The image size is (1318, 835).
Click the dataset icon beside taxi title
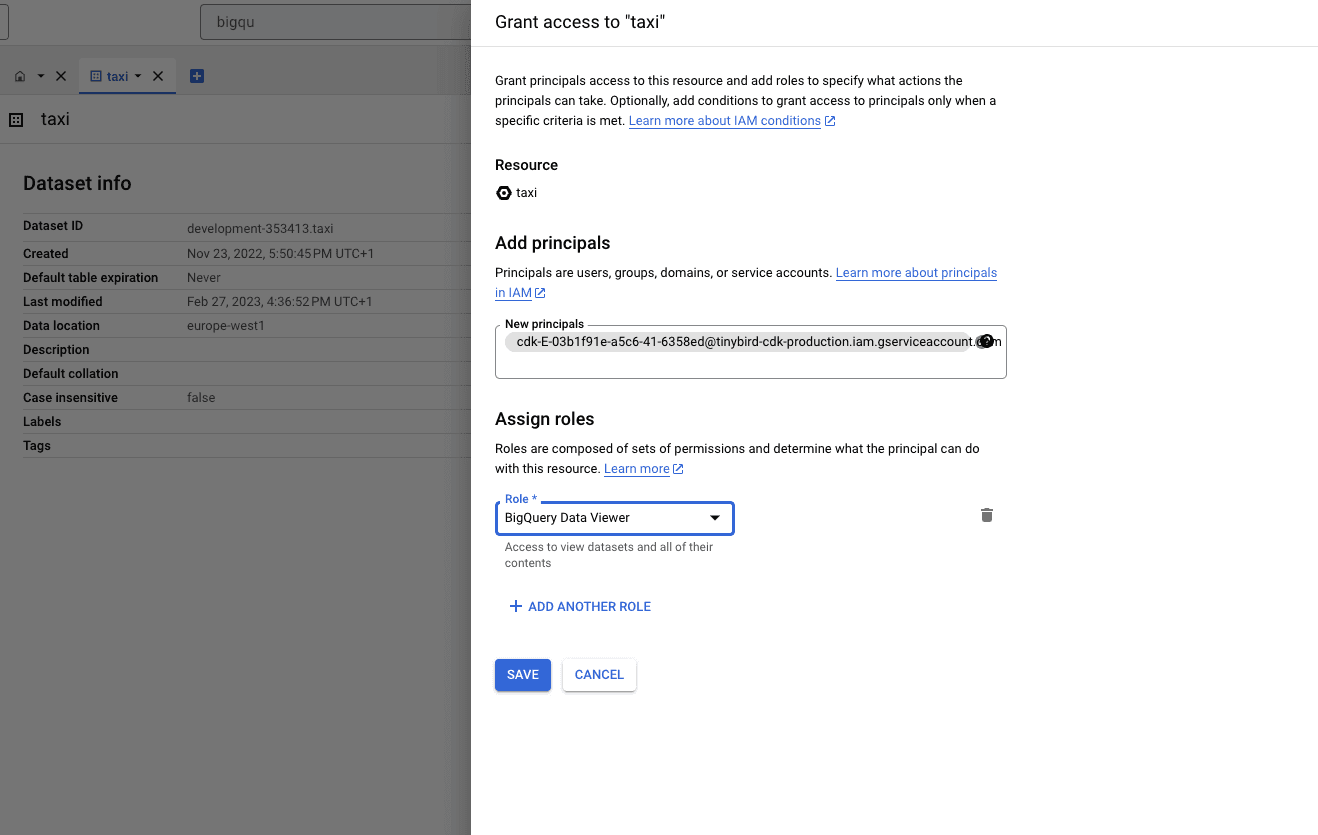click(x=16, y=120)
